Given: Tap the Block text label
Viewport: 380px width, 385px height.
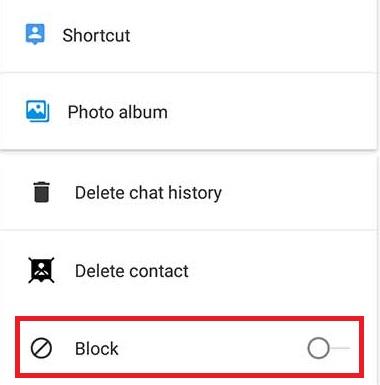Looking at the screenshot, I should [97, 349].
